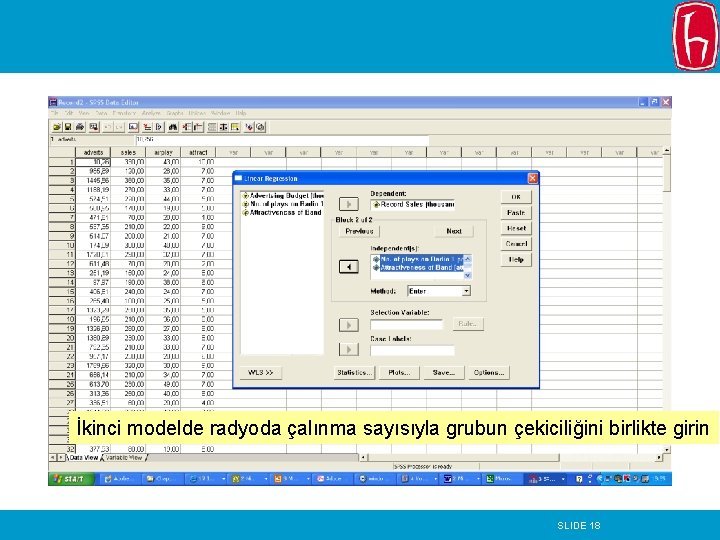Click the Help button in the dialog
720x540 pixels.
click(516, 259)
